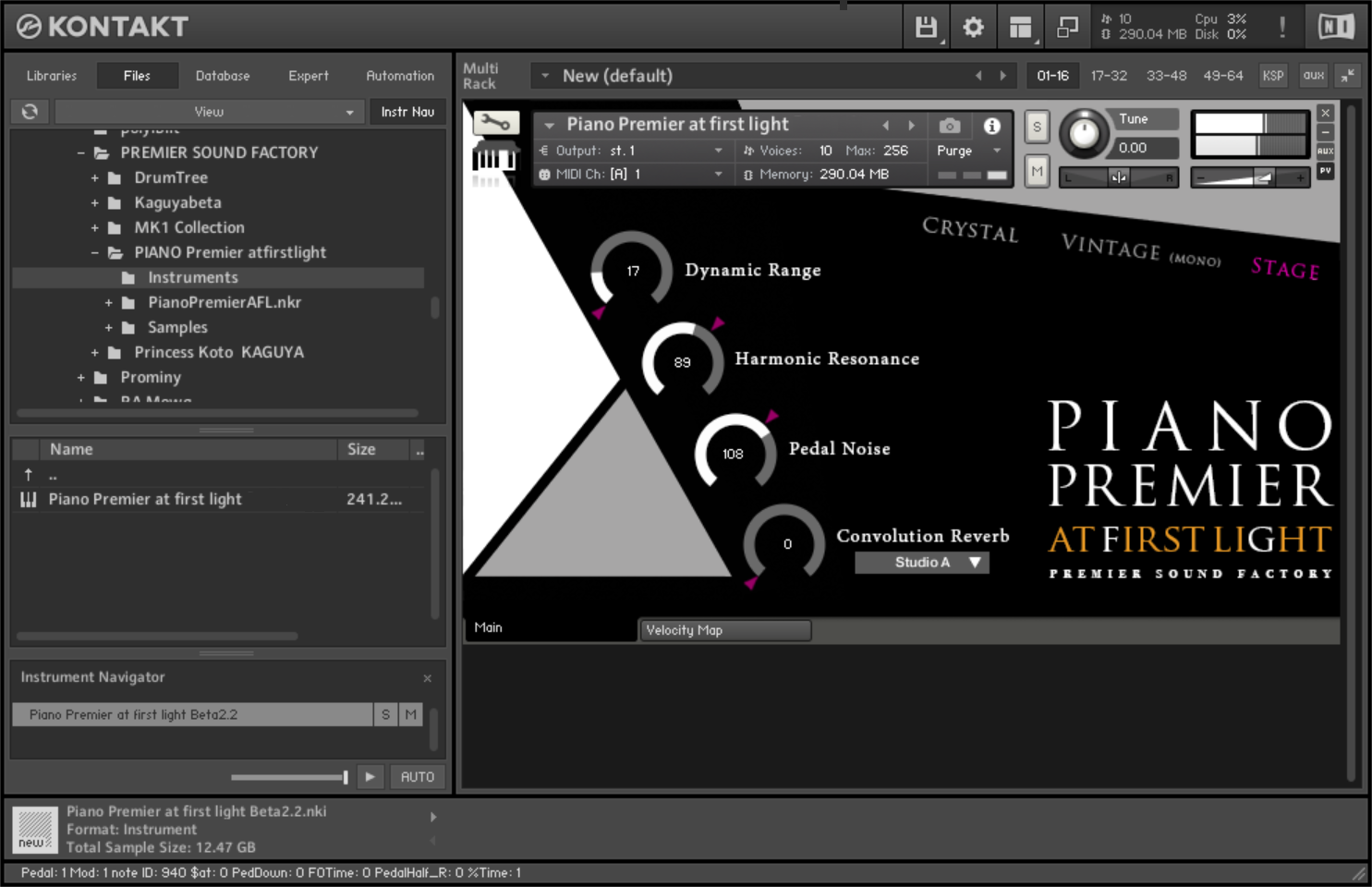Screen dimensions: 1372x887
Task: Toggle PV button on instrument header
Action: (1326, 171)
